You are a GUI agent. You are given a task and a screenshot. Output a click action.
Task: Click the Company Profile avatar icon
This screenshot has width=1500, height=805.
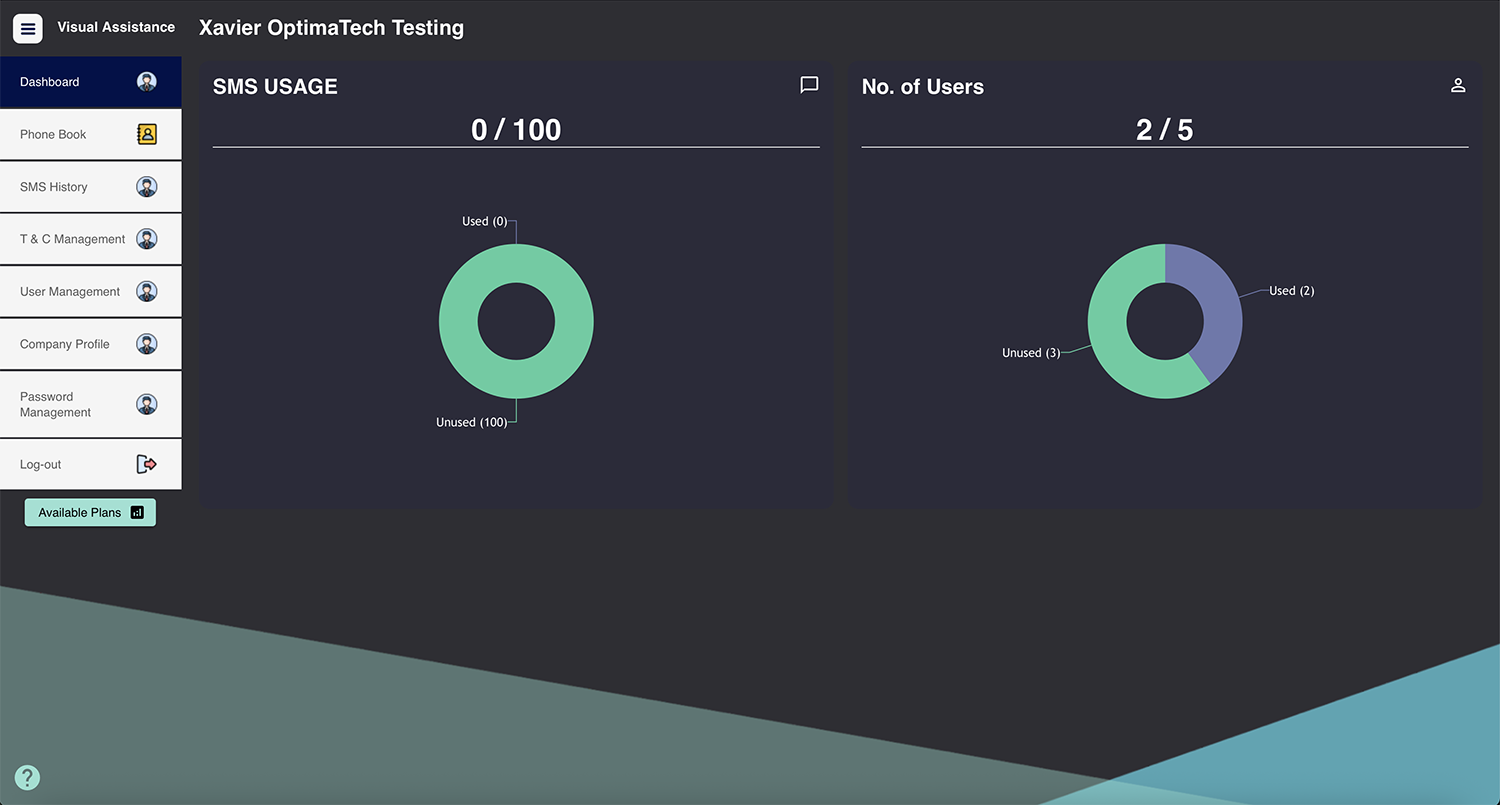click(x=147, y=344)
